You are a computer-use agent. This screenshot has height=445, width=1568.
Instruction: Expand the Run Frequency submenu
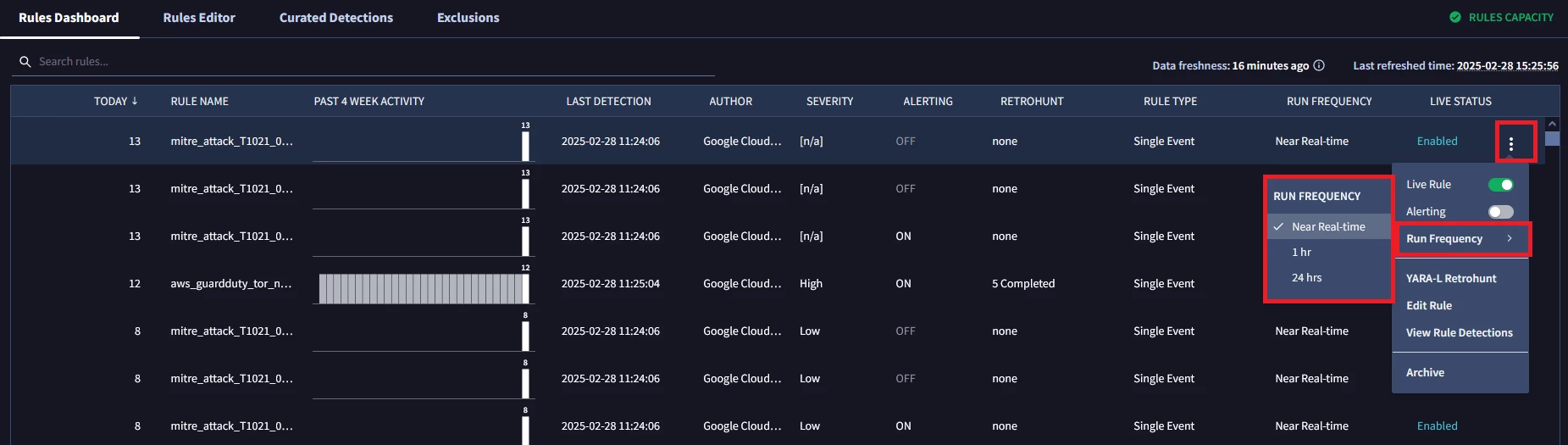point(1461,239)
